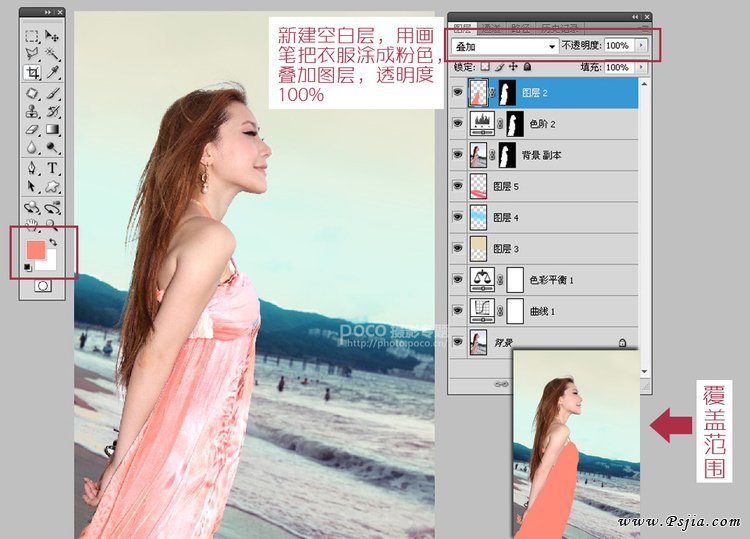
Task: Select the Type tool
Action: click(52, 168)
